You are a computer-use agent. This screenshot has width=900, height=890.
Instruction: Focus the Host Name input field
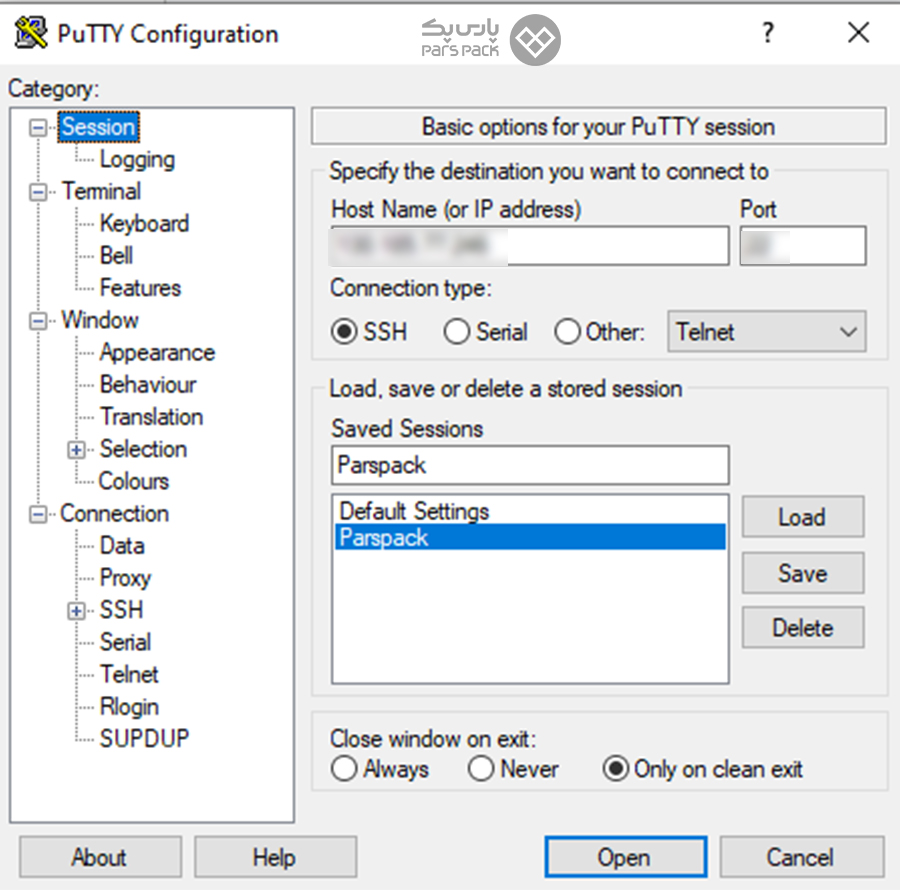tap(530, 246)
